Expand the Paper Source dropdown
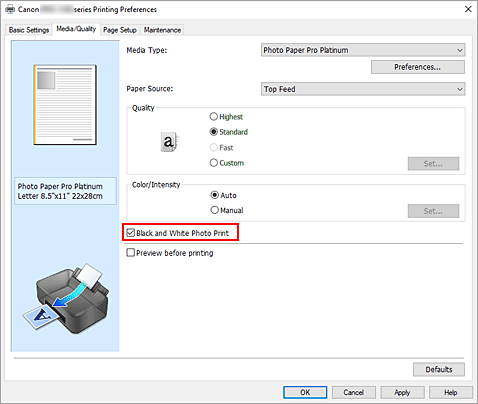 pos(363,89)
